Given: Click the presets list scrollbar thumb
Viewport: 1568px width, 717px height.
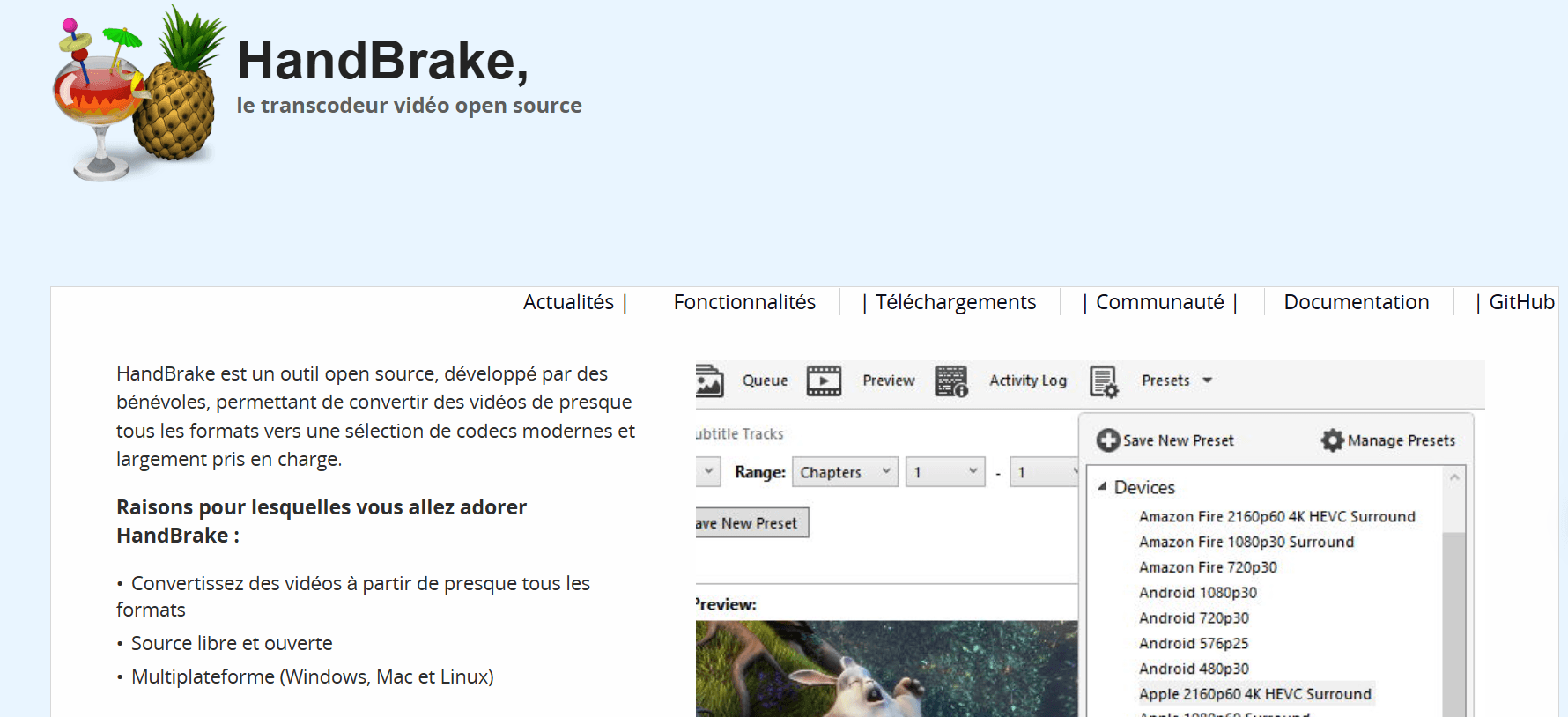Looking at the screenshot, I should pos(1454,624).
